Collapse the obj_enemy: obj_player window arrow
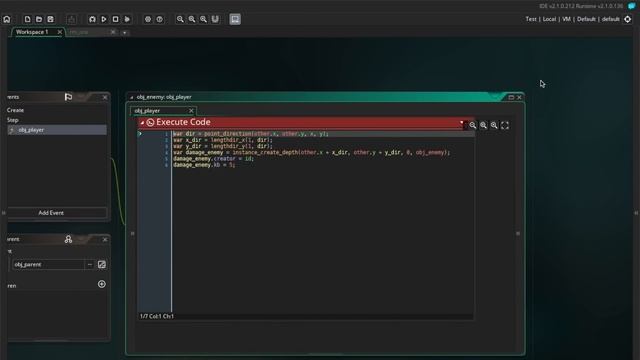Viewport: 640px width, 360px height. click(x=131, y=97)
